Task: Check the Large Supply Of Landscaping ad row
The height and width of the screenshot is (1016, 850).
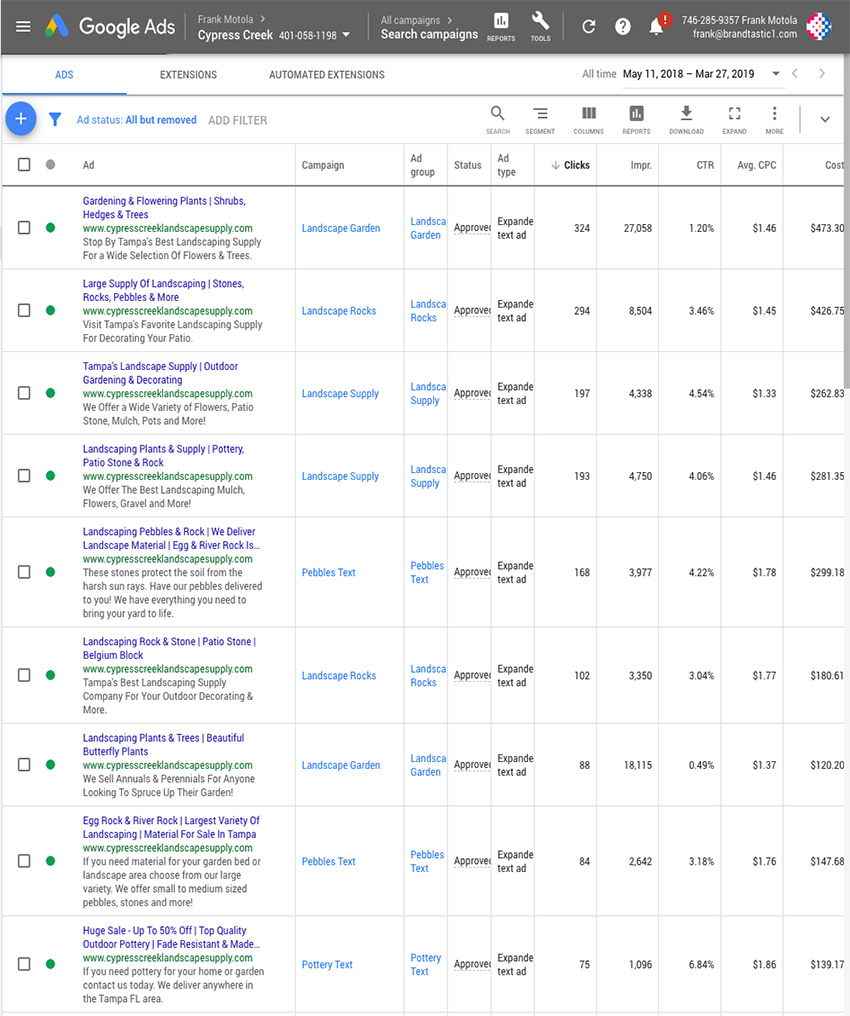Action: pyautogui.click(x=24, y=310)
